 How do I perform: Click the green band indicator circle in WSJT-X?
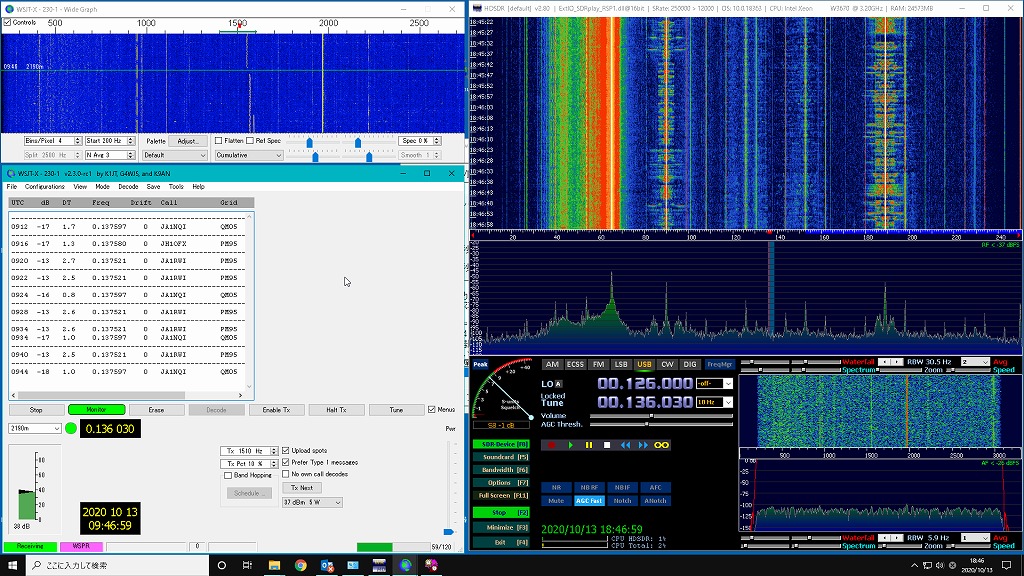tap(71, 428)
